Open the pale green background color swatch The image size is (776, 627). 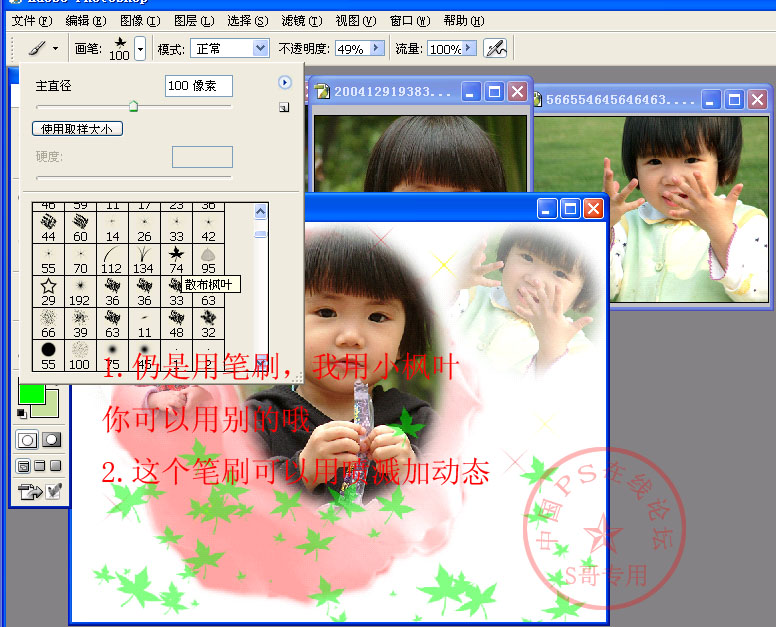coord(49,408)
